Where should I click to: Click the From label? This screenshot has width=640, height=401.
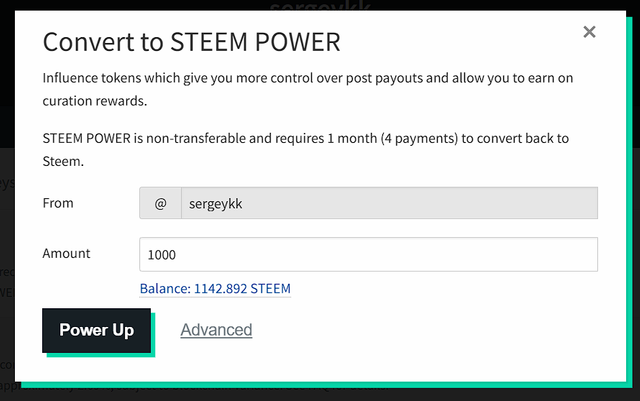58,203
